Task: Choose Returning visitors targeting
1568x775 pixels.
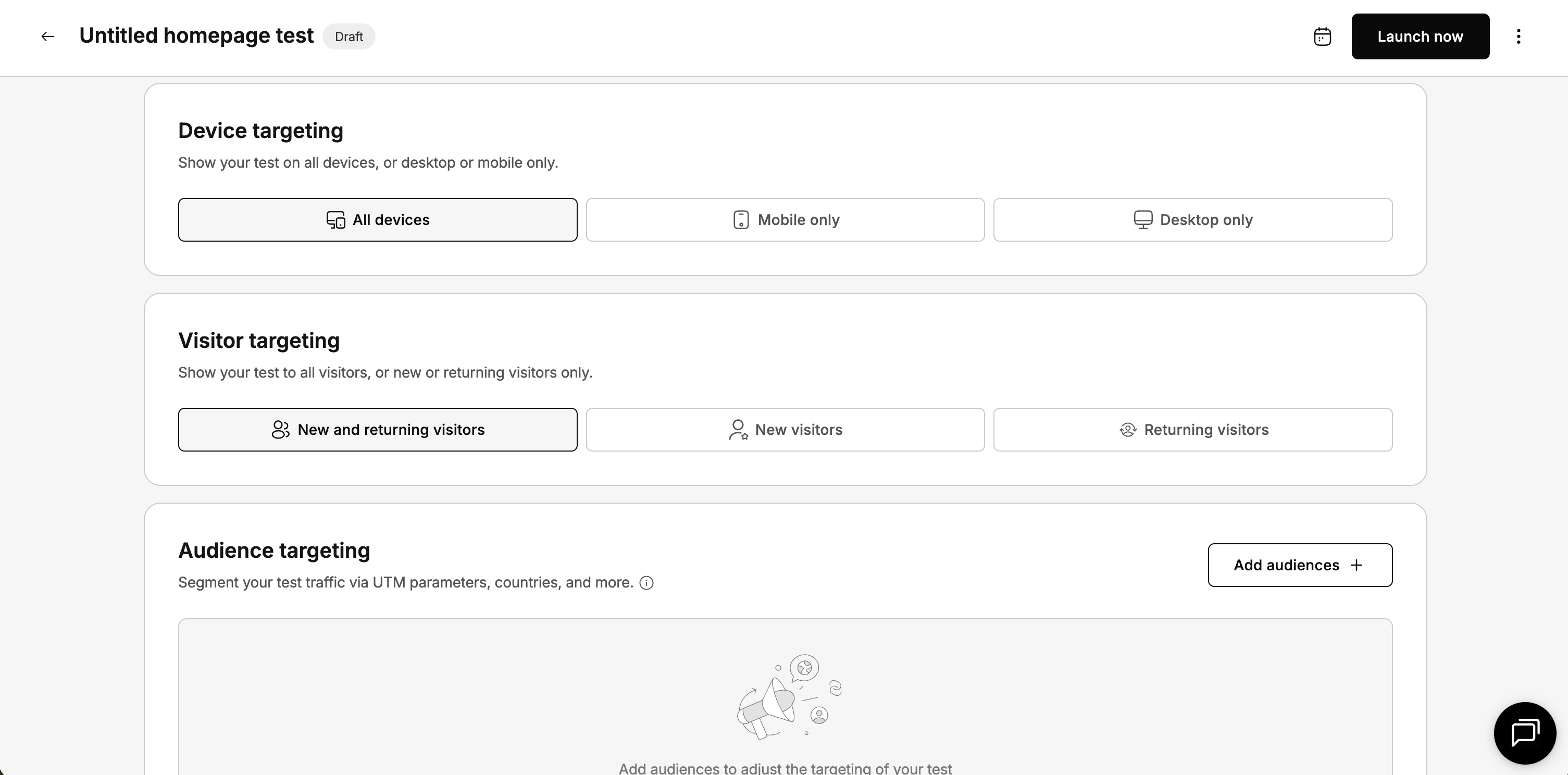Action: [1192, 430]
